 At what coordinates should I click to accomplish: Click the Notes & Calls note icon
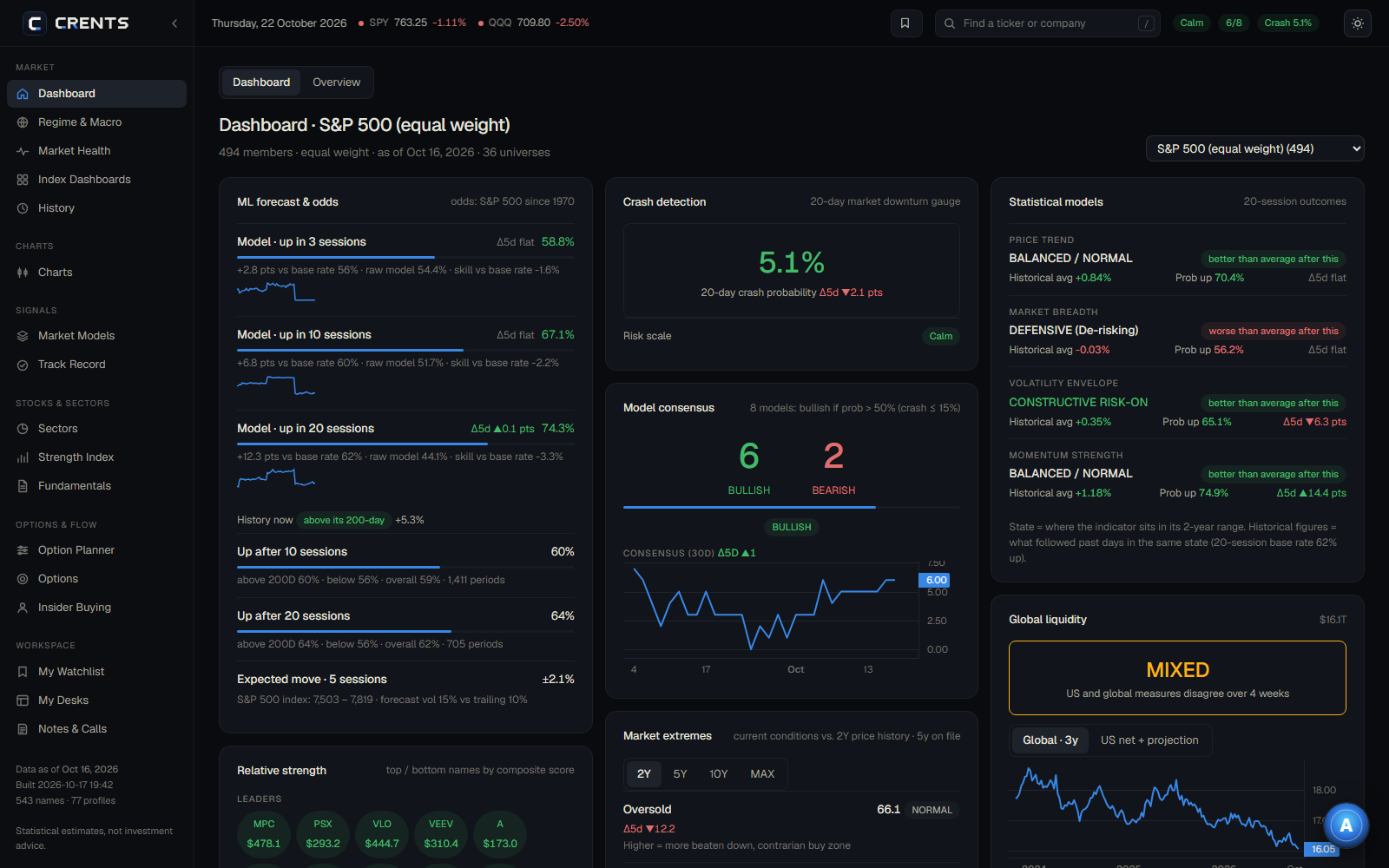tap(23, 729)
